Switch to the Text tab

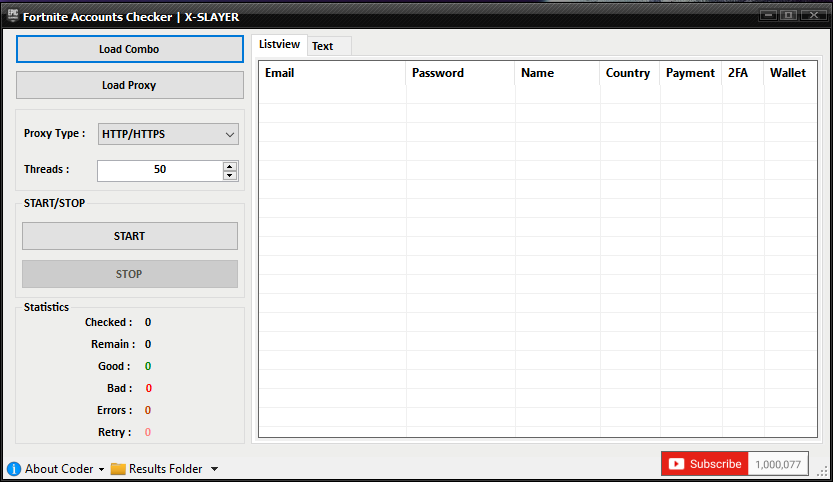pyautogui.click(x=322, y=46)
